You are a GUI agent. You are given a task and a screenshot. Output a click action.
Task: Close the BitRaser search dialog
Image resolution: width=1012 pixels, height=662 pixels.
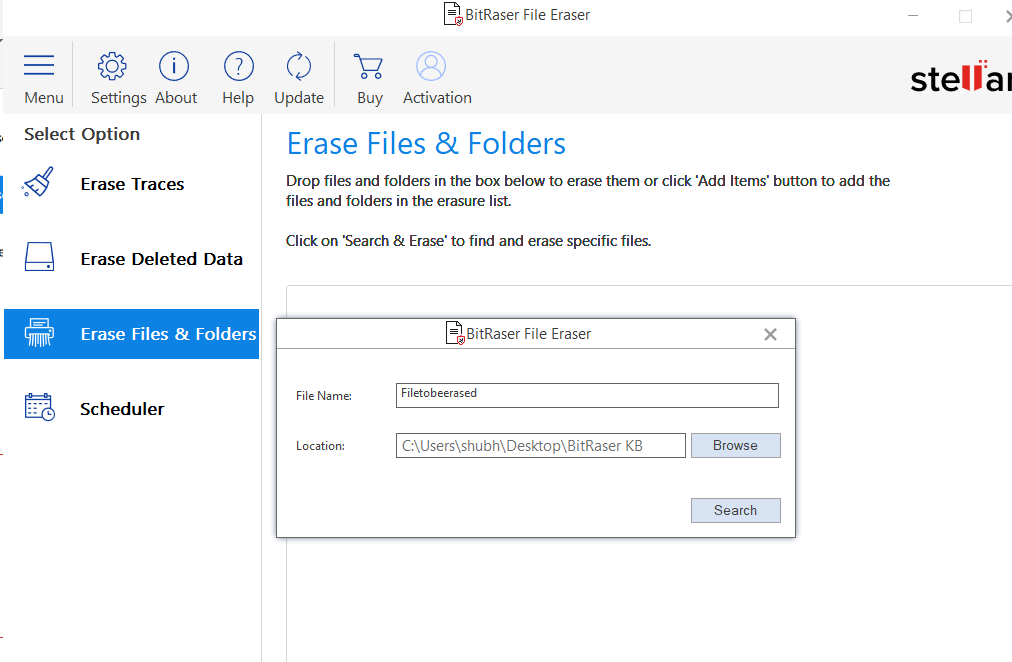pyautogui.click(x=770, y=335)
